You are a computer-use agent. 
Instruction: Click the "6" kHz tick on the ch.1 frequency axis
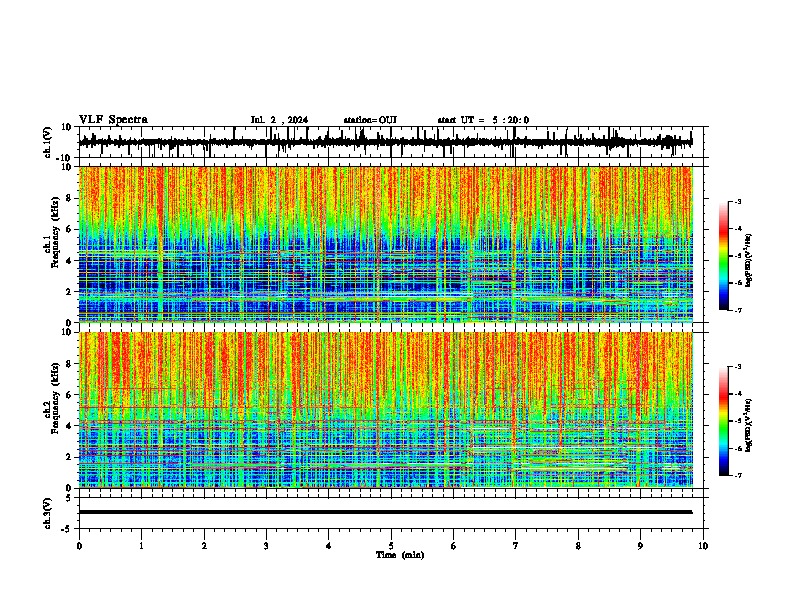tap(69, 229)
